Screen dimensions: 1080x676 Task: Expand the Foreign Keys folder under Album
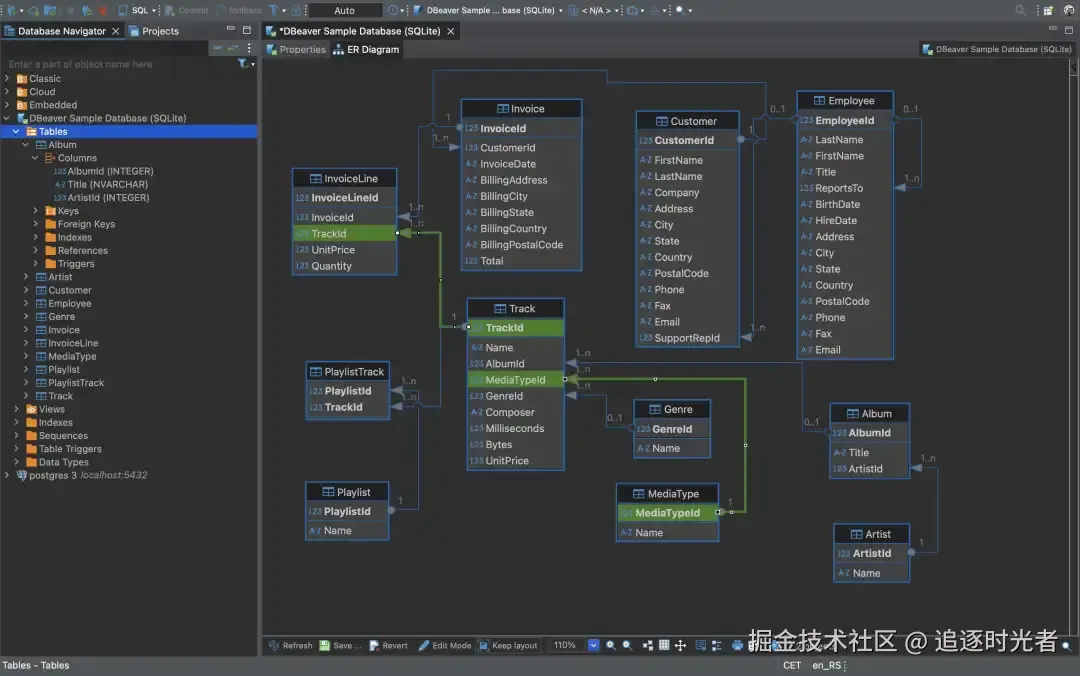coord(36,224)
